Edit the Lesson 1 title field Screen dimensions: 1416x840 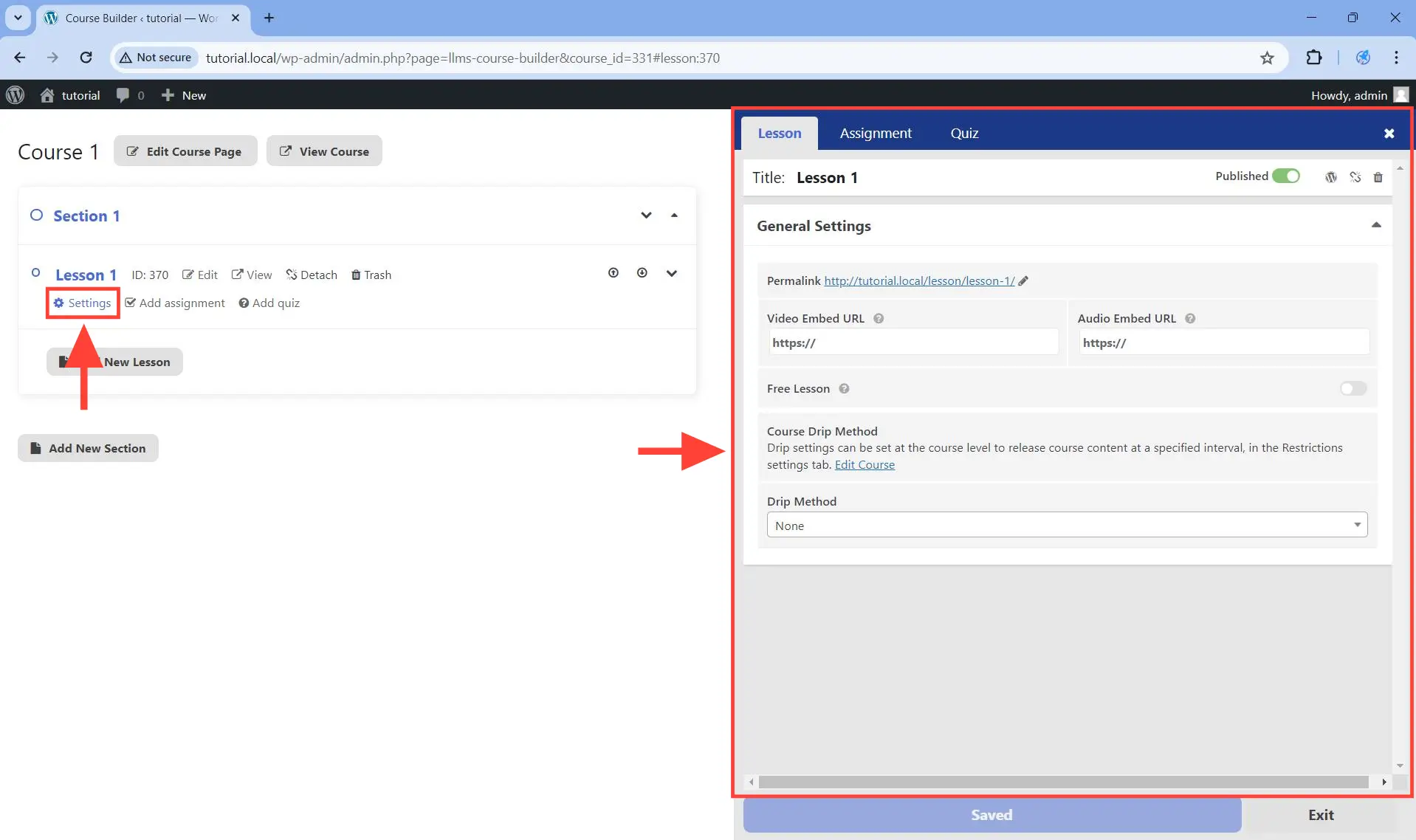(x=827, y=178)
